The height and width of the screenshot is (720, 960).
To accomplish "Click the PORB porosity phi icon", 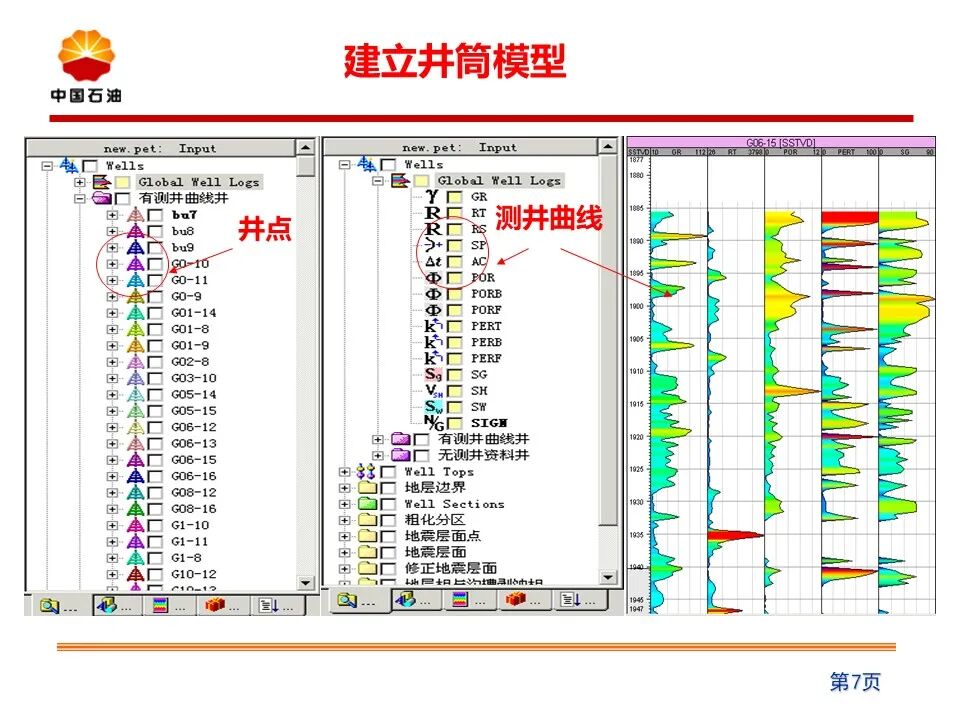I will click(x=433, y=294).
